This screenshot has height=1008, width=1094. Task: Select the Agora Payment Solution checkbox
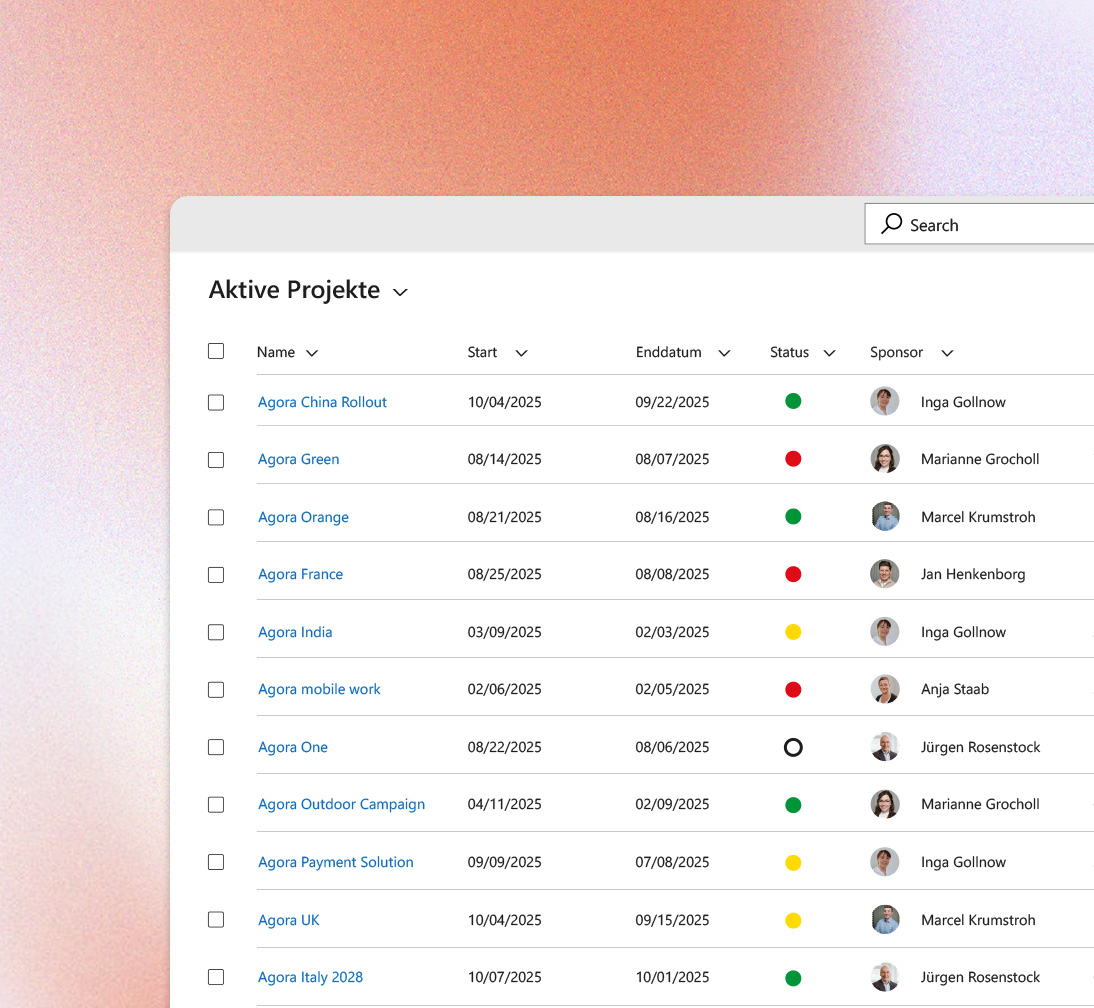[x=216, y=862]
